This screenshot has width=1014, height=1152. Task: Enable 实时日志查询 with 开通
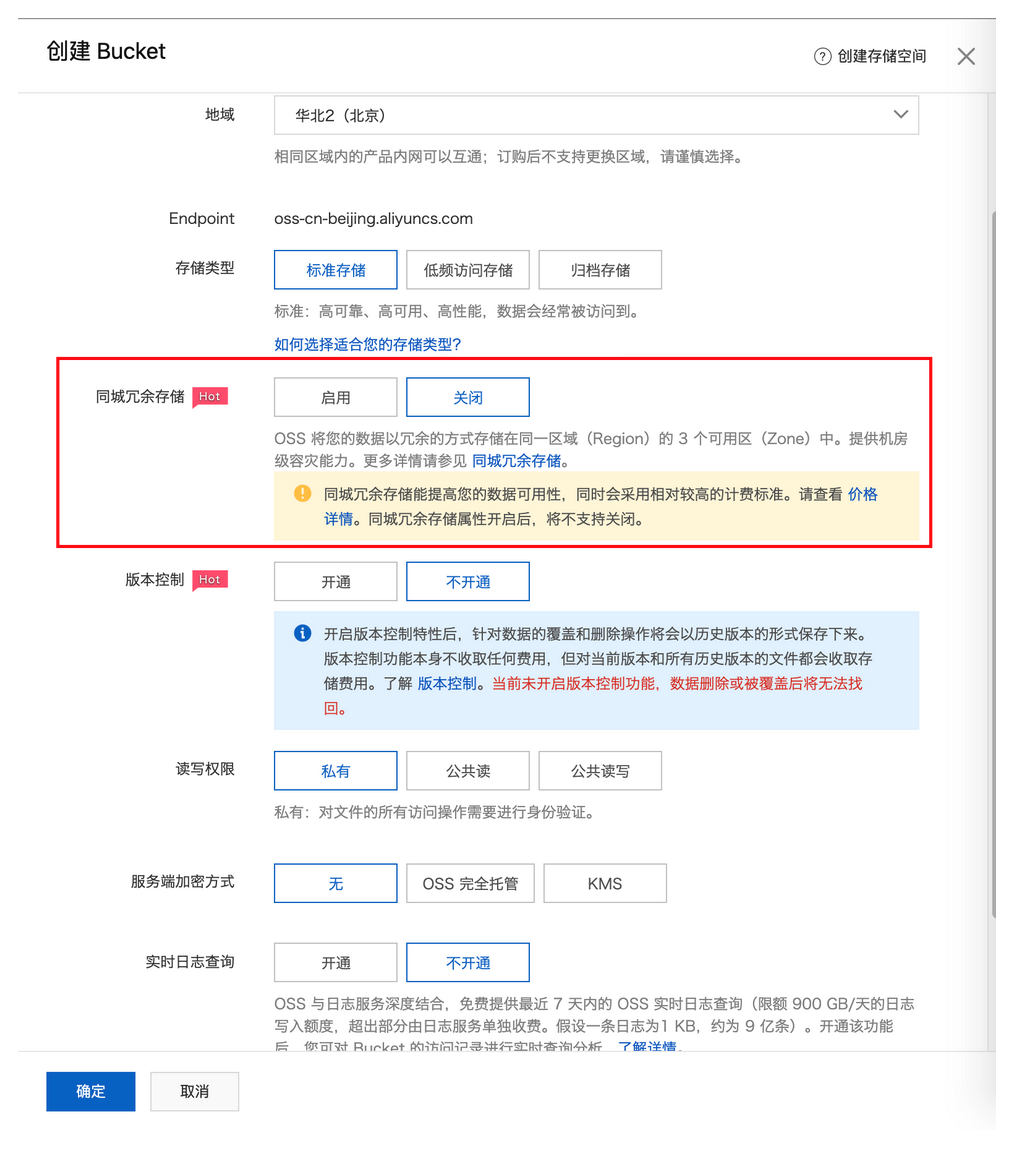point(336,962)
